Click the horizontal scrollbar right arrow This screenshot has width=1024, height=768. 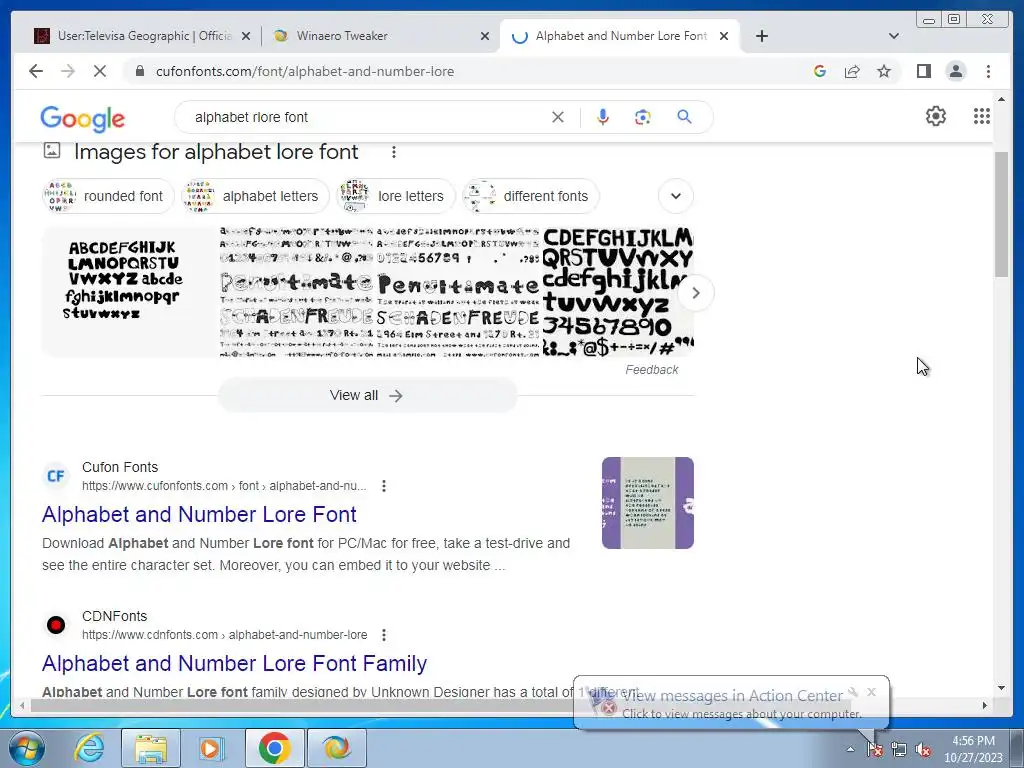tap(985, 705)
